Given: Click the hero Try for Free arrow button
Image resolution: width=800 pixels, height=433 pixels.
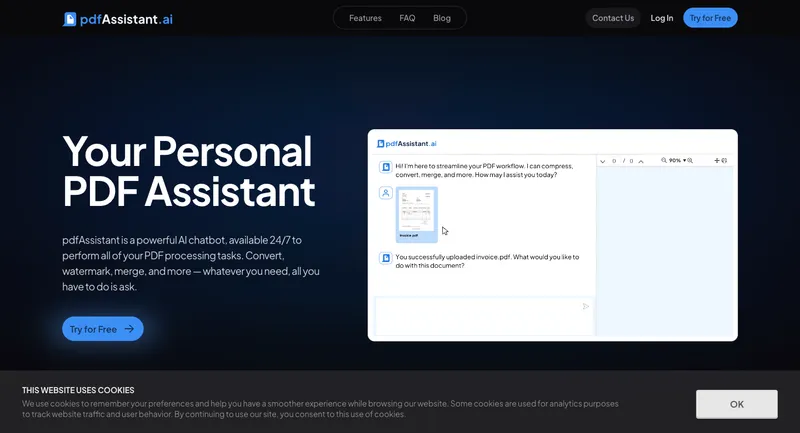Looking at the screenshot, I should 103,329.
